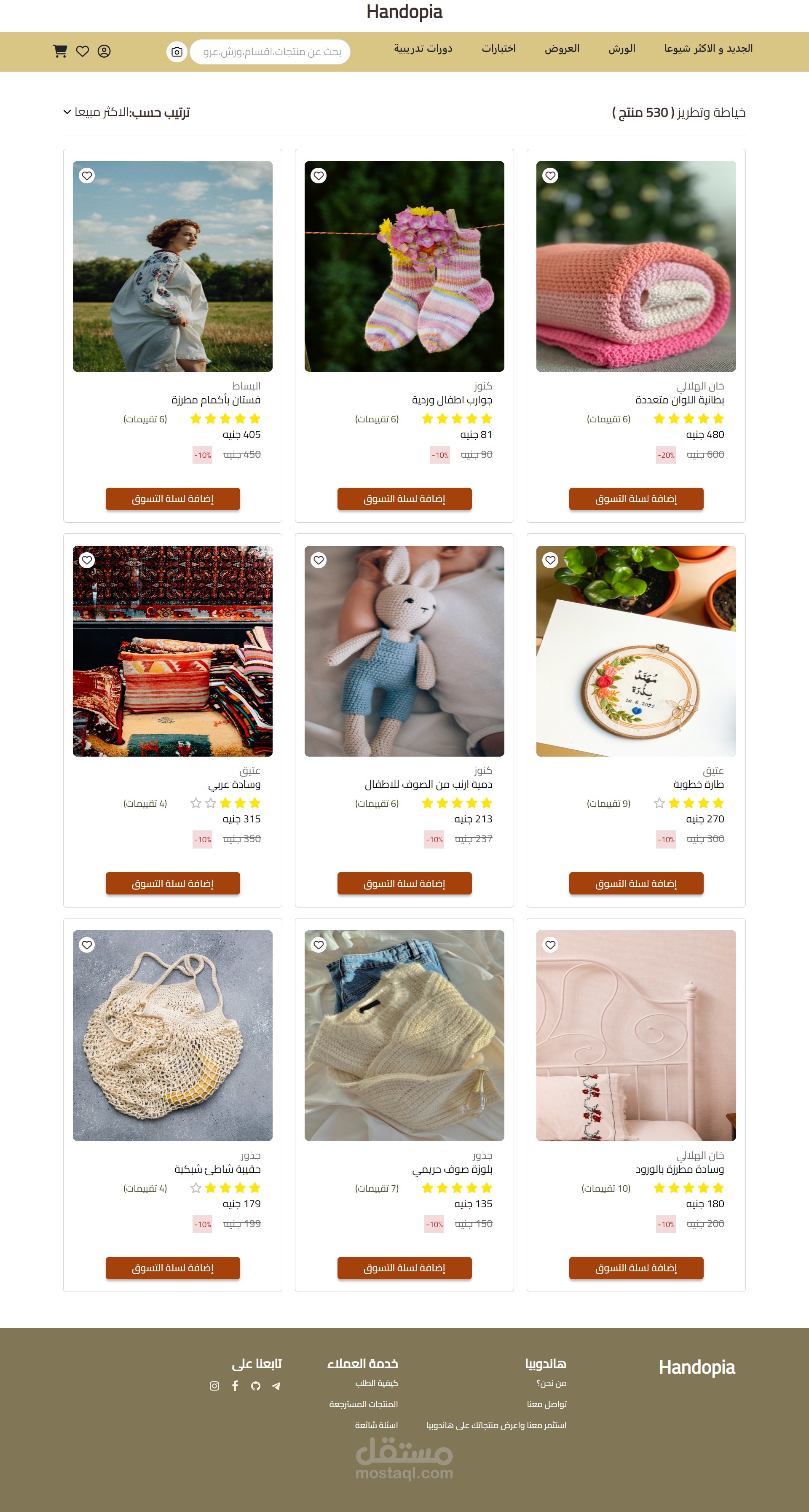Click the camera image-search icon

click(x=177, y=52)
